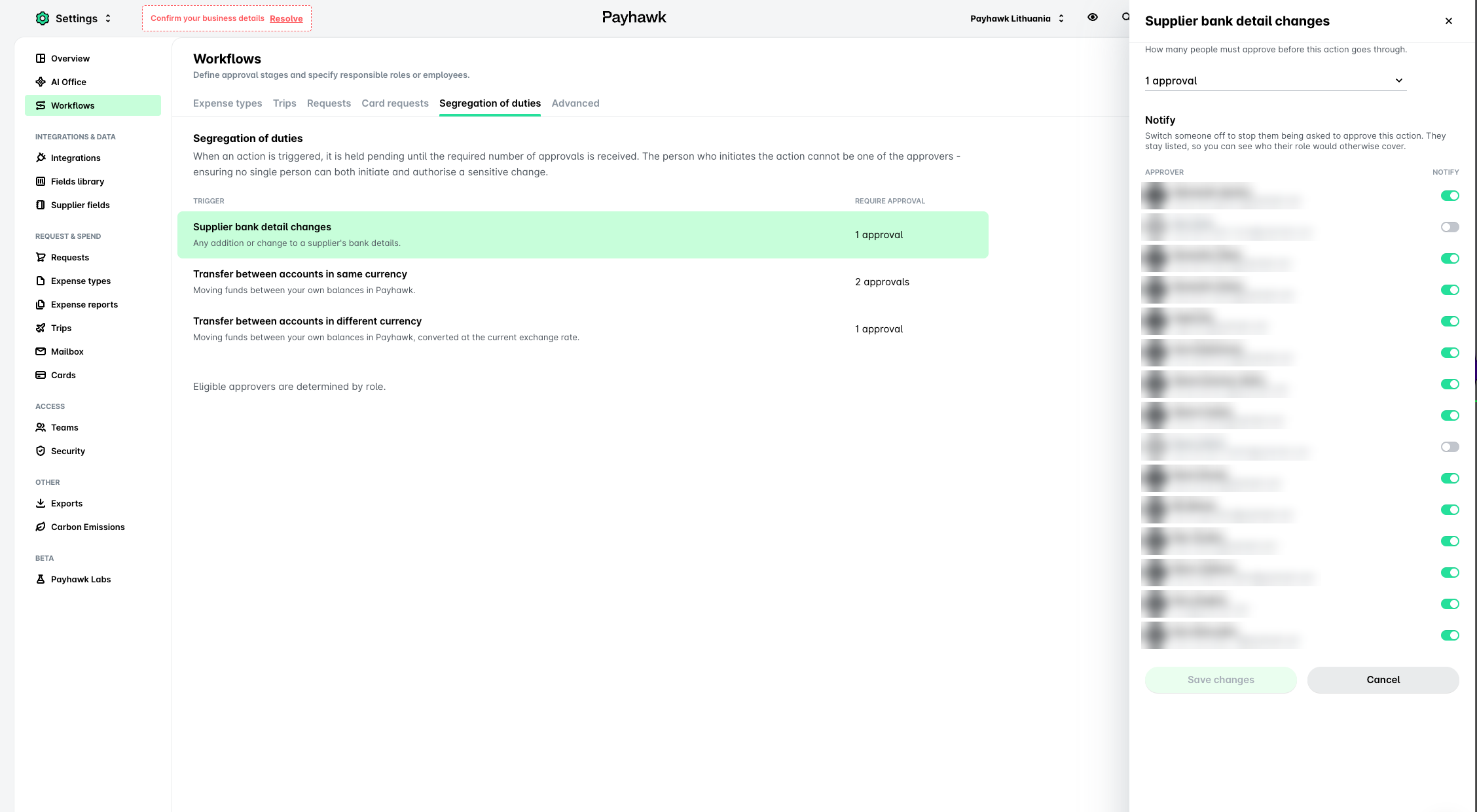
Task: Open Requests via its cart icon
Action: pos(41,257)
